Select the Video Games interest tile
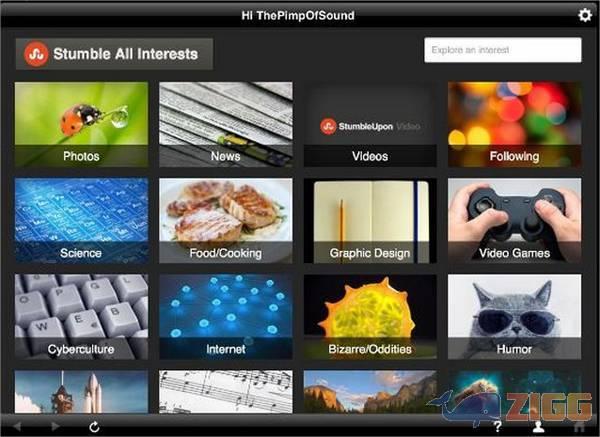Image resolution: width=600 pixels, height=437 pixels. 515,220
